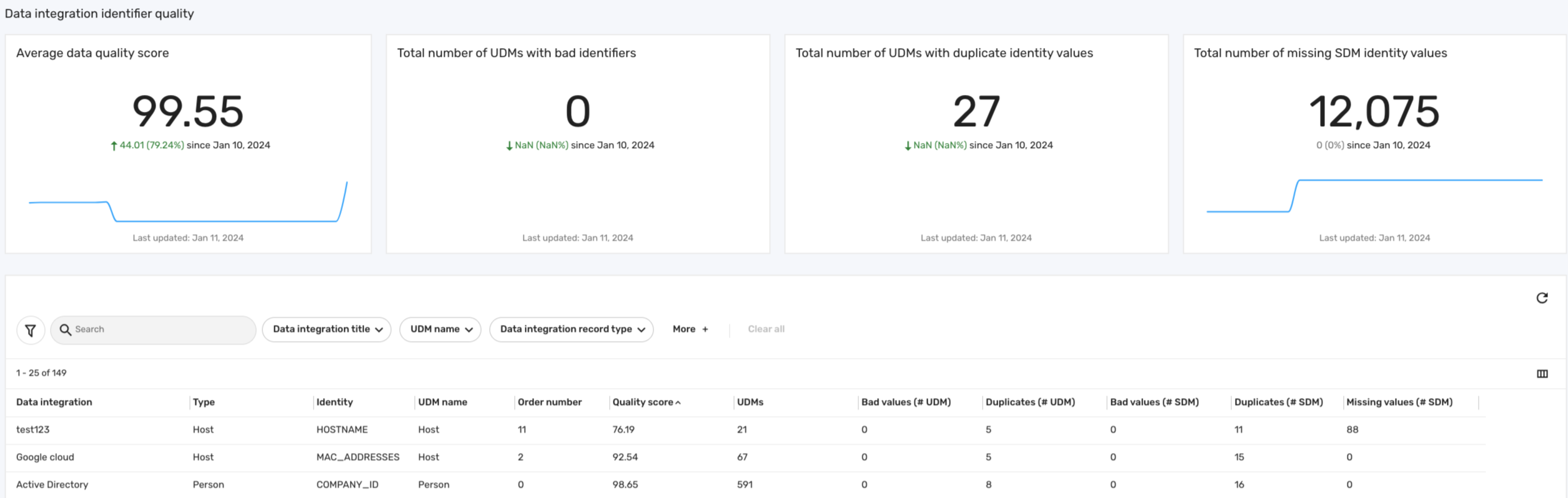Sort by Data integration column header
1568x498 pixels.
(54, 402)
